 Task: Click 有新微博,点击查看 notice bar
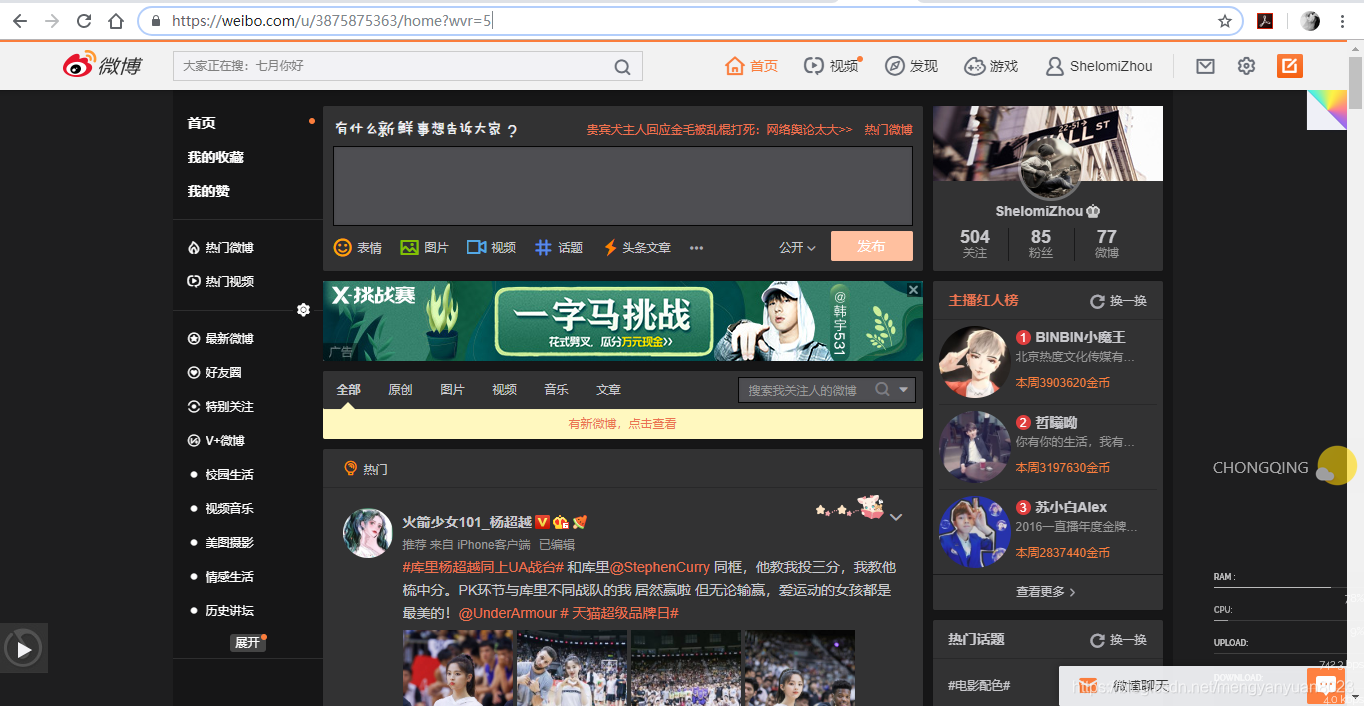622,424
